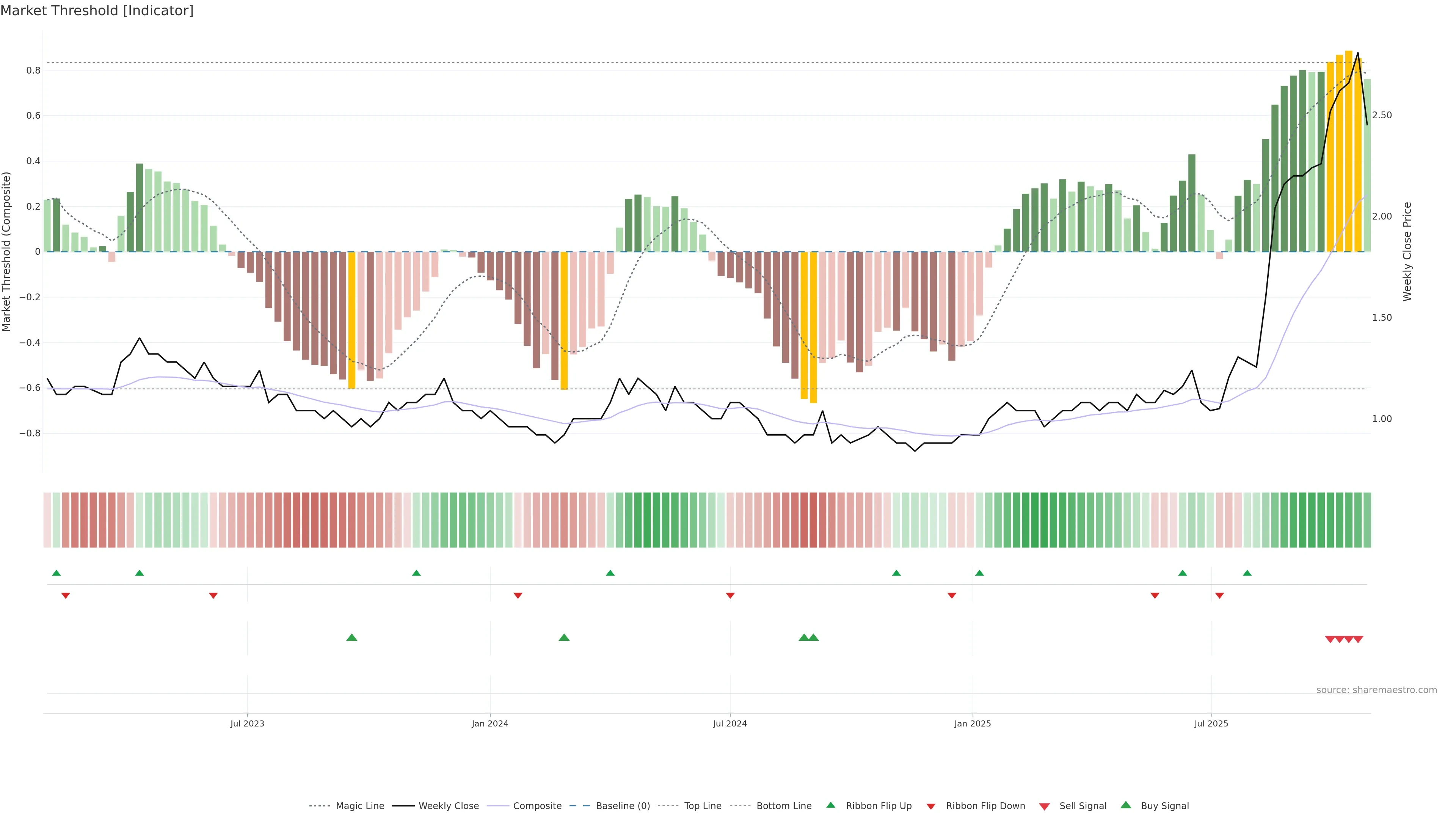Click the Jul 2023 x-axis label

(x=247, y=723)
